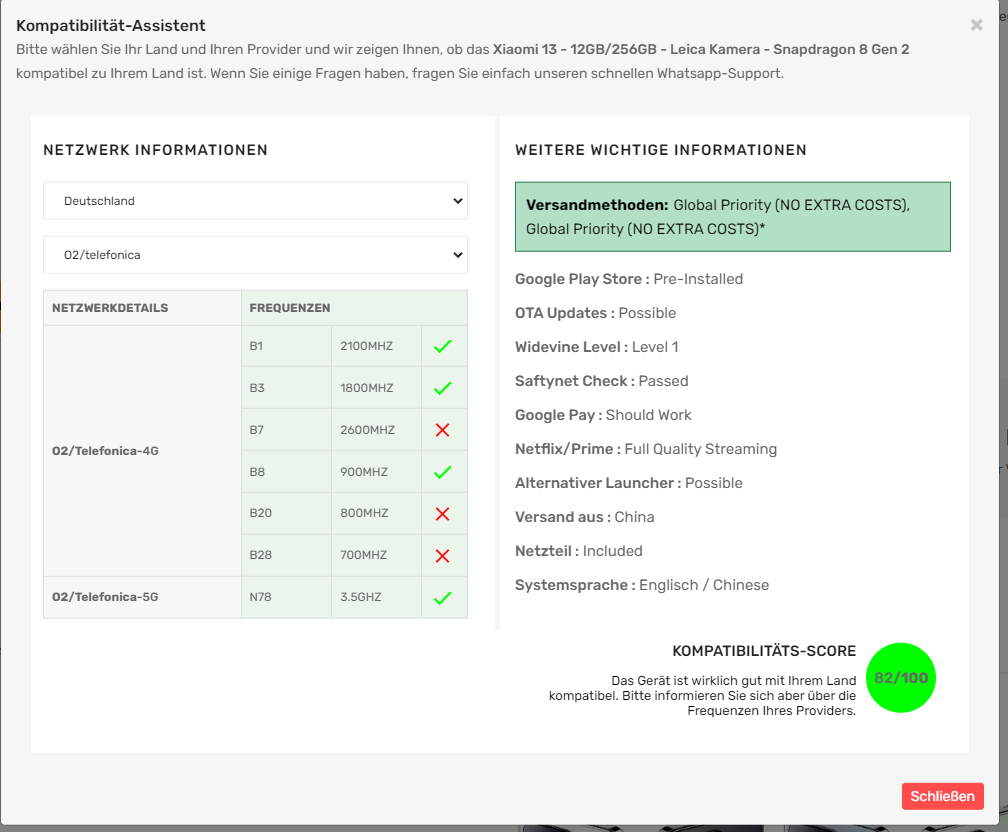This screenshot has height=832, width=1008.
Task: Click the red cross for band B7
Action: pos(443,430)
